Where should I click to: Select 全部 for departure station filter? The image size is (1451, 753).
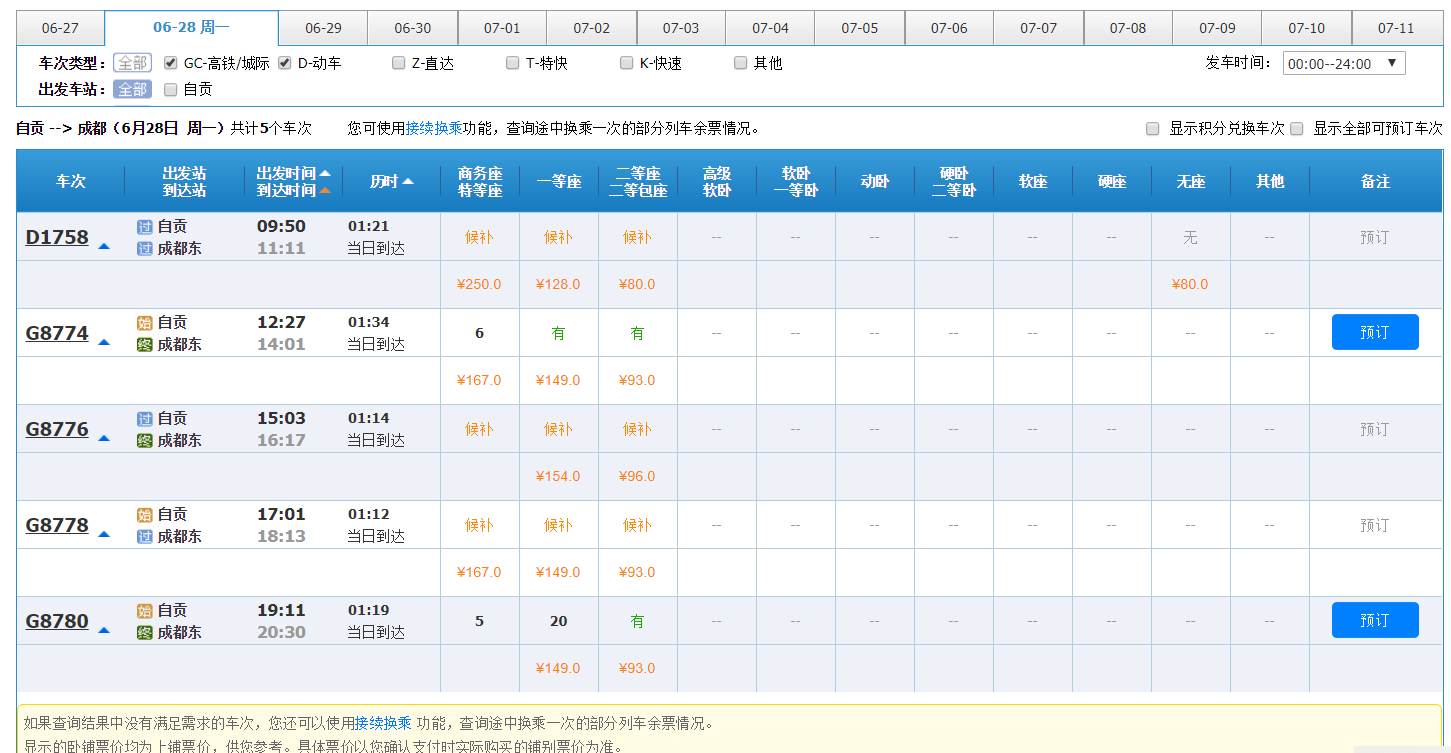[132, 89]
